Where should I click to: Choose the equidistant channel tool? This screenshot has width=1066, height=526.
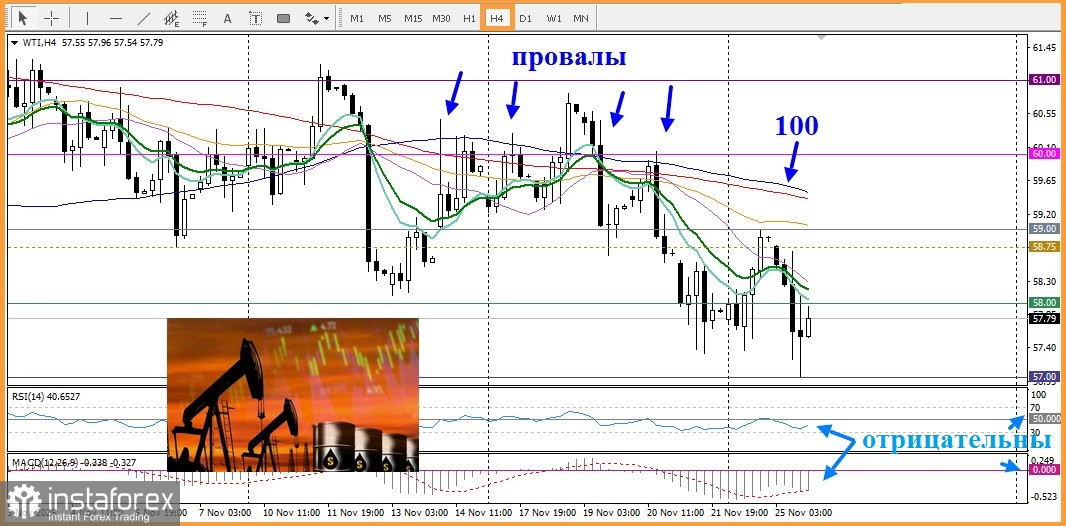click(x=172, y=18)
